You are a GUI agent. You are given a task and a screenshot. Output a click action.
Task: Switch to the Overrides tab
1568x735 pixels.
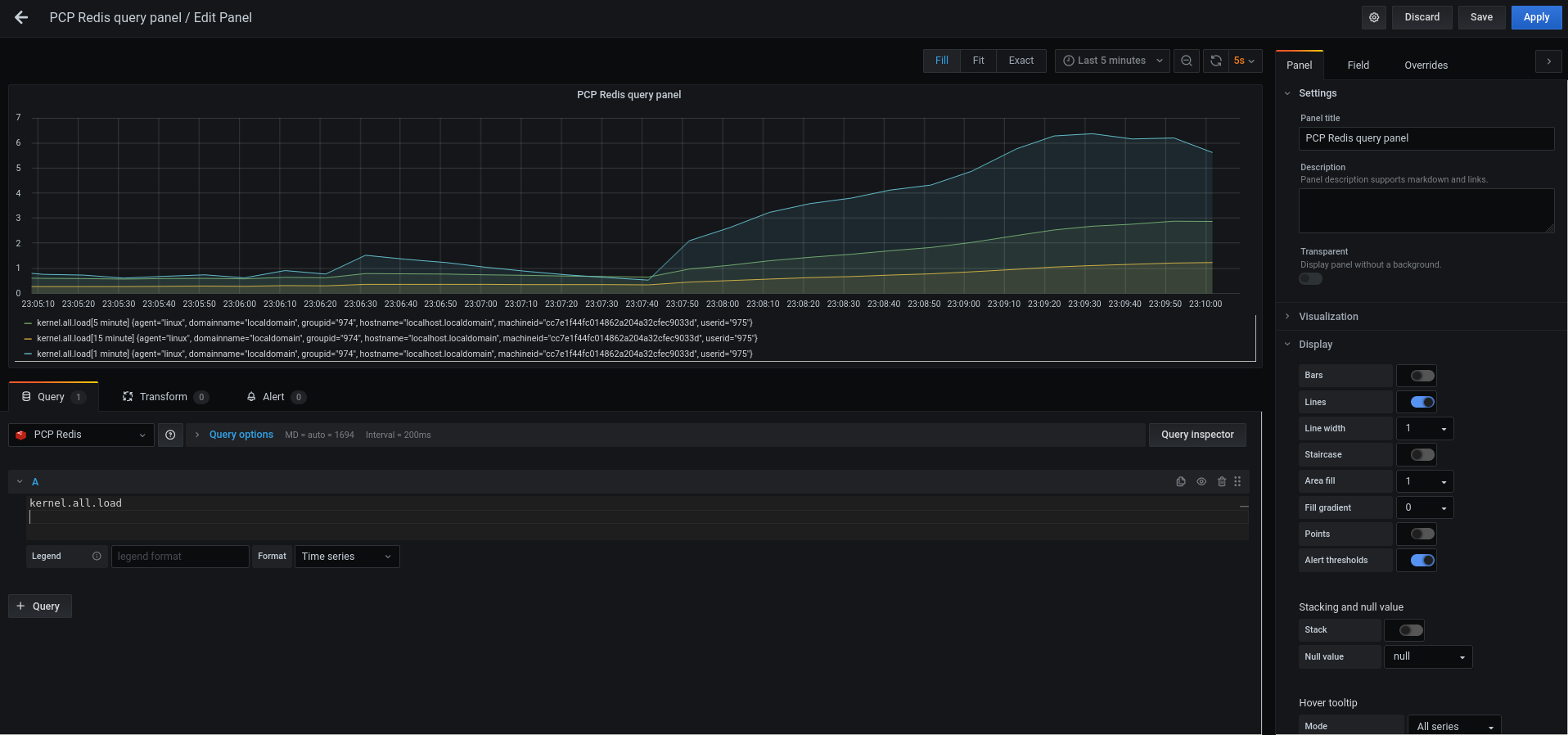pyautogui.click(x=1426, y=65)
